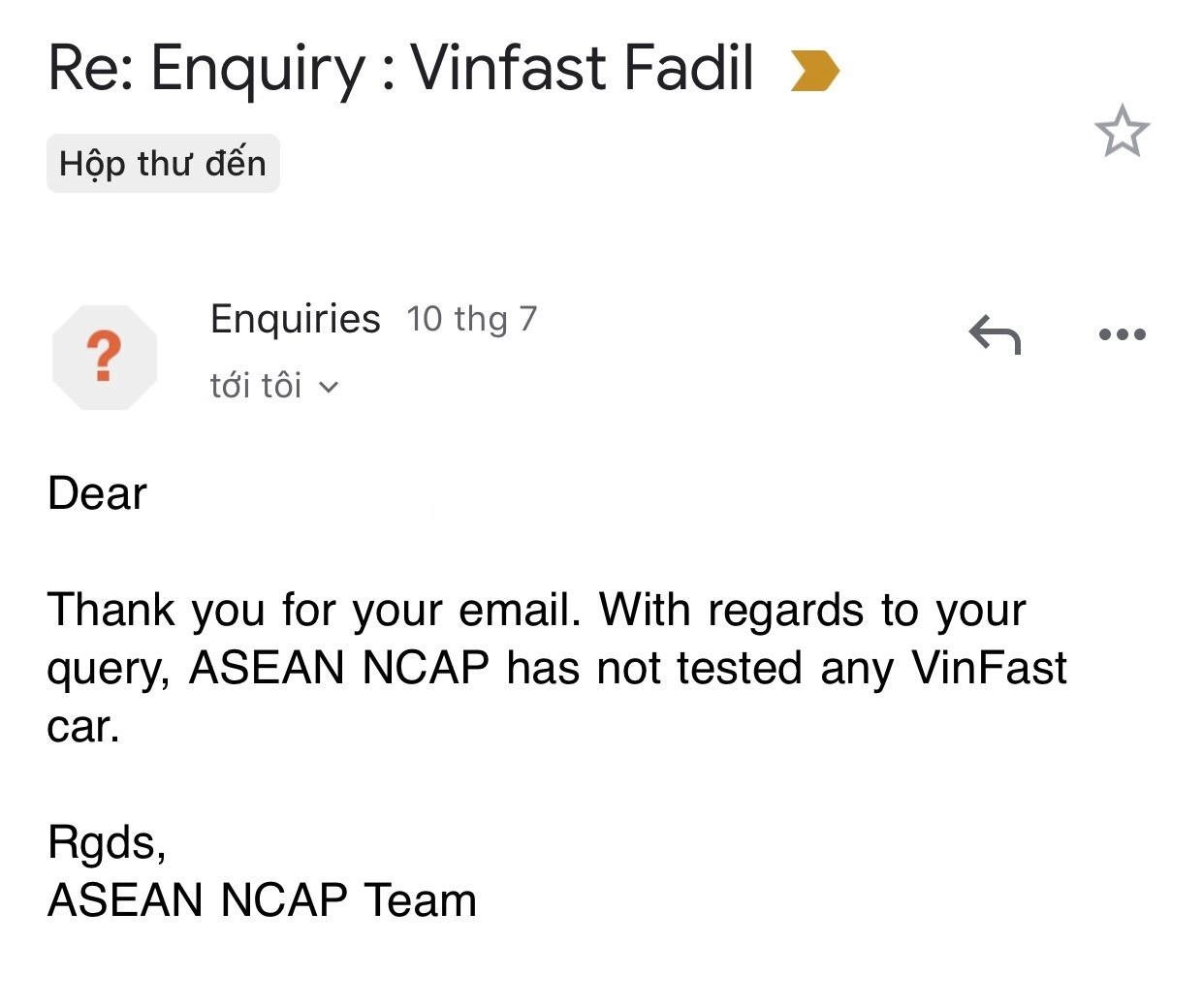Click the "ASEAN NCAP Team" signature
Viewport: 1203px width, 1008px height.
coord(262,899)
